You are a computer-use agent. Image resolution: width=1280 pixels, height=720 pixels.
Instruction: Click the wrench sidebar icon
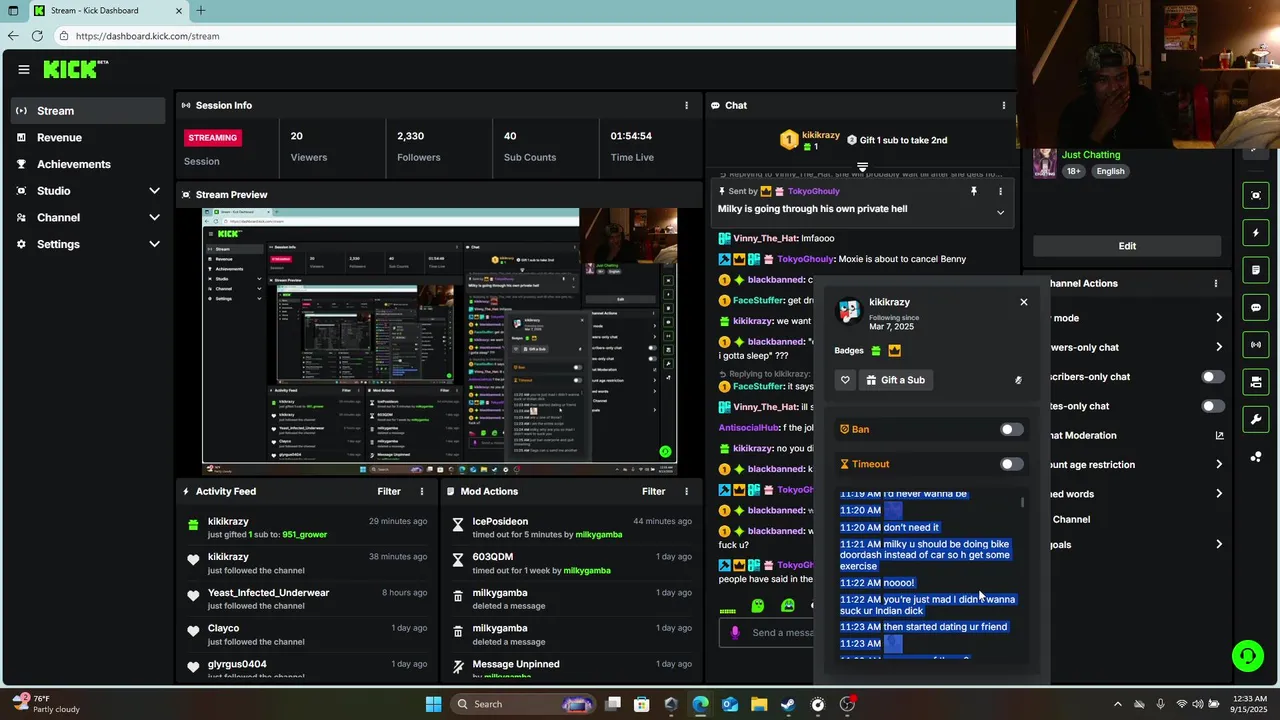pyautogui.click(x=1256, y=419)
